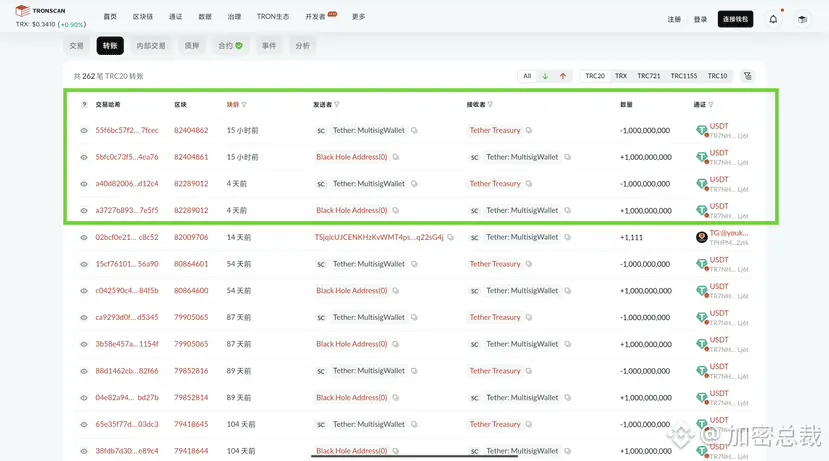Switch to the 交易 tab
829x461 pixels.
point(77,46)
